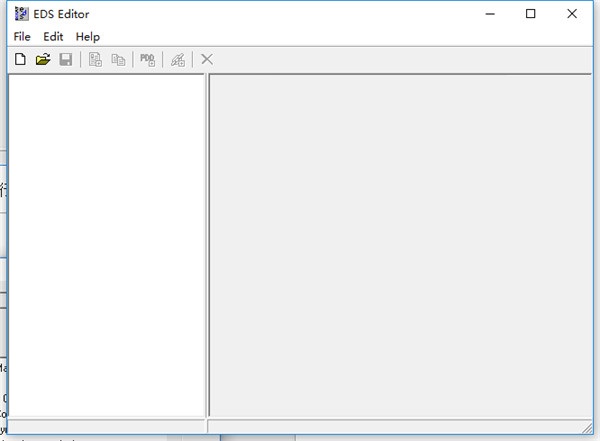
Task: Click the status bar at the bottom
Action: [x=300, y=426]
